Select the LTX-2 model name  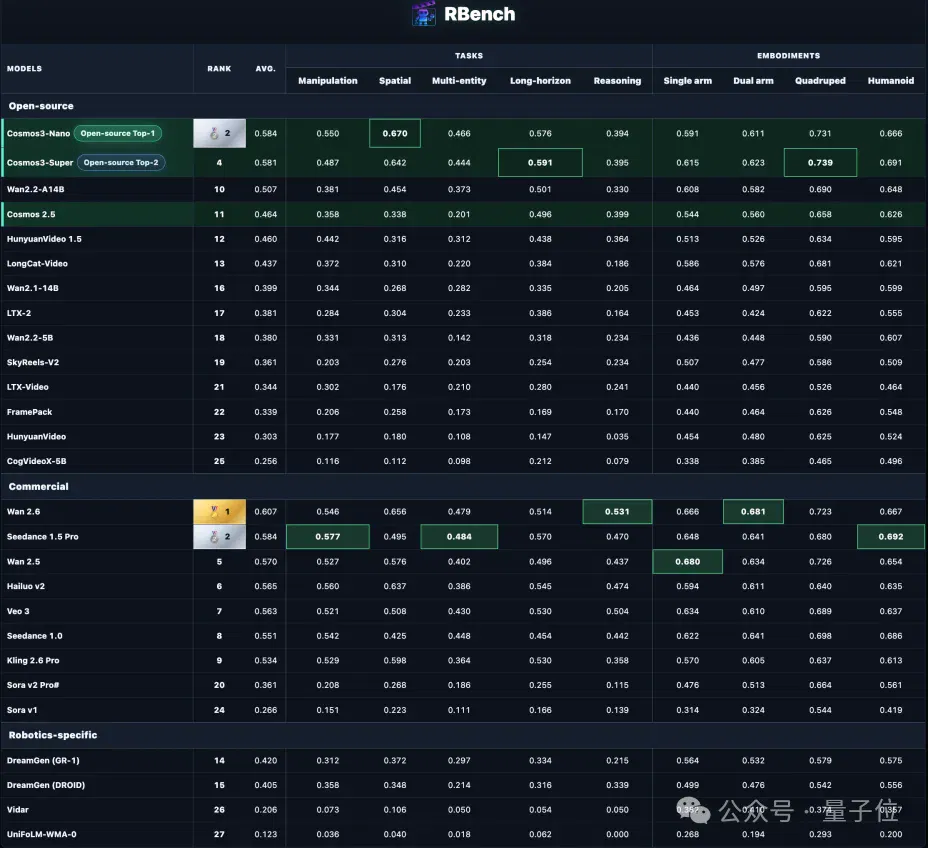click(x=19, y=313)
